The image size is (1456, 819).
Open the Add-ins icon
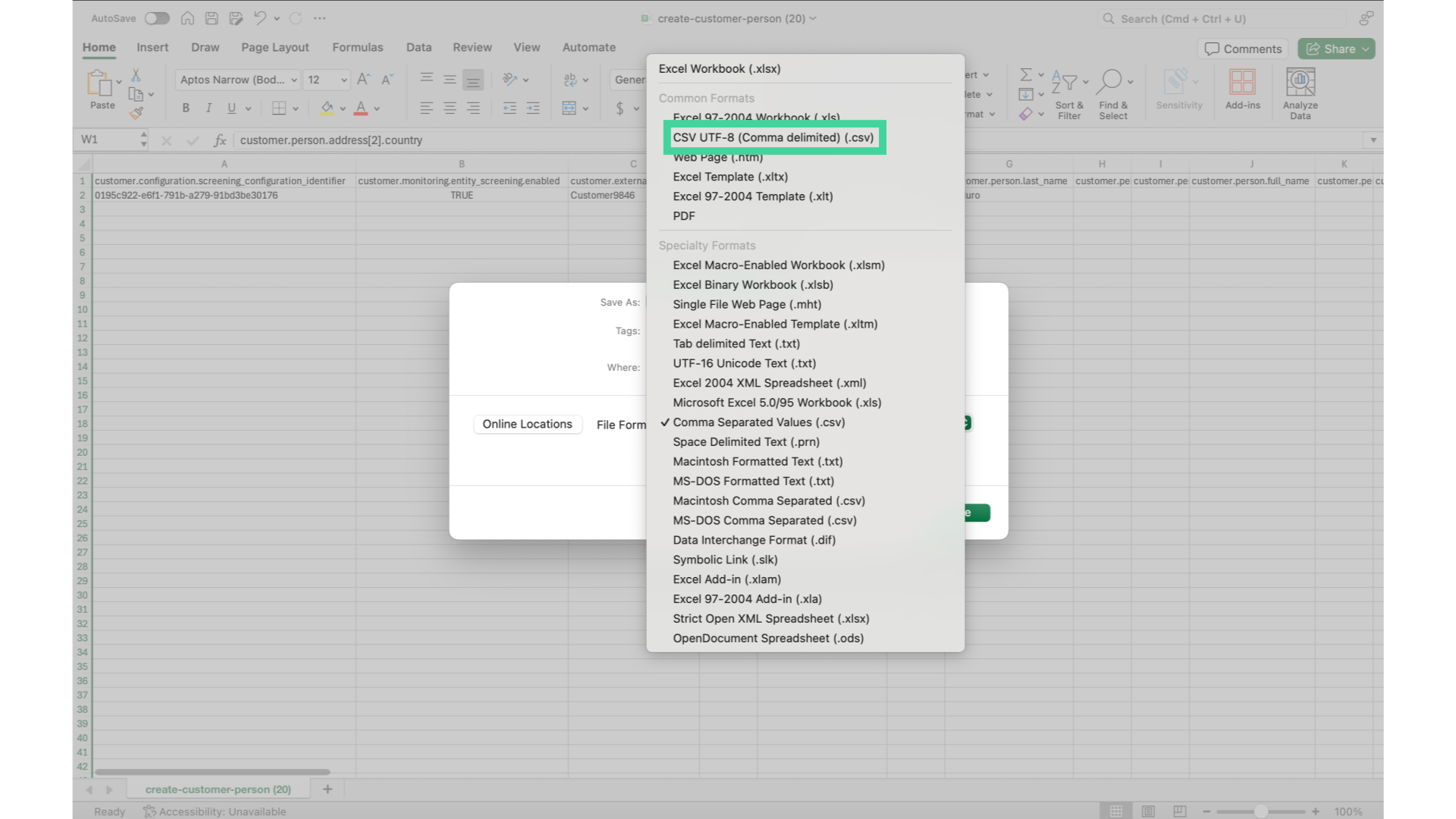point(1242,82)
